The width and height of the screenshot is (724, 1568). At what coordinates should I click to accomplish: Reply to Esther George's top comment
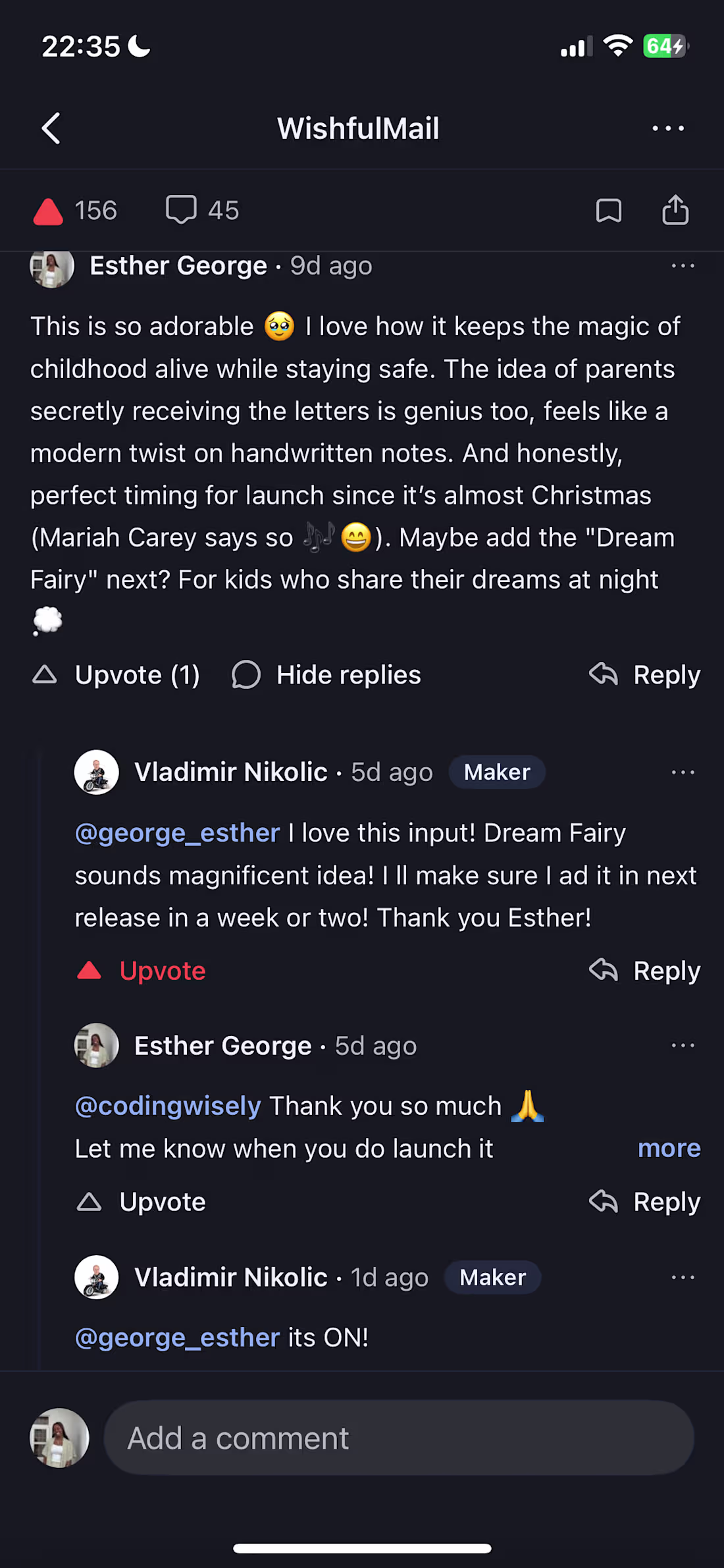click(645, 675)
